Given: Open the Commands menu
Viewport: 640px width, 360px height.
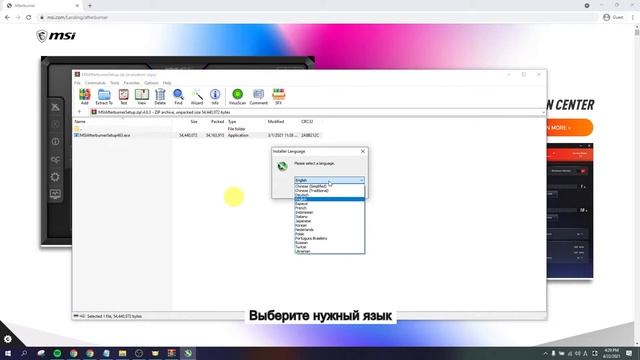Looking at the screenshot, I should point(95,83).
